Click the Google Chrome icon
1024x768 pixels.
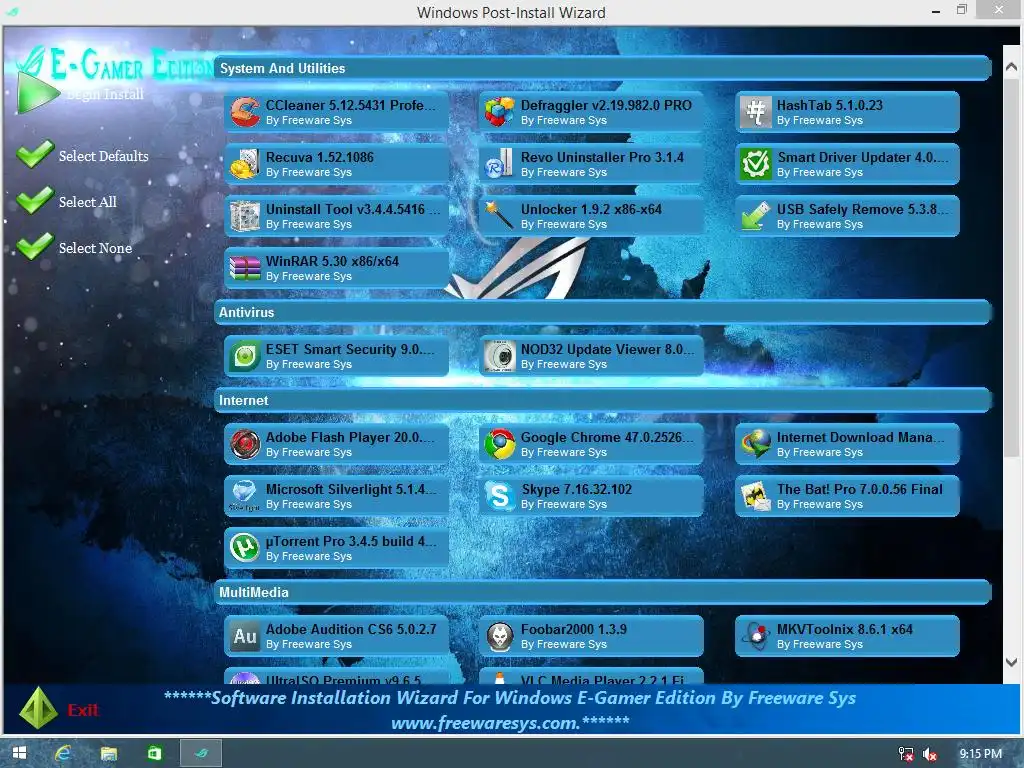pyautogui.click(x=500, y=444)
